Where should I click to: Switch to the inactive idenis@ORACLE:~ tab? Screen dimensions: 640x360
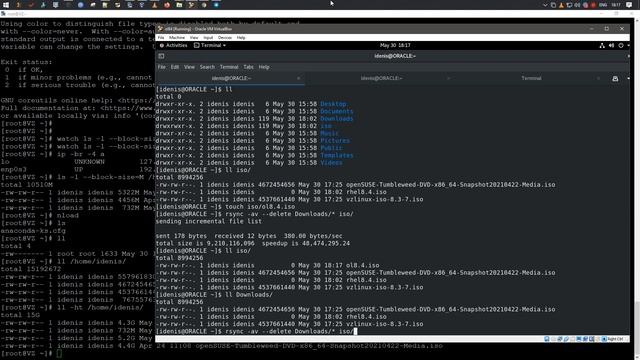tap(381, 78)
